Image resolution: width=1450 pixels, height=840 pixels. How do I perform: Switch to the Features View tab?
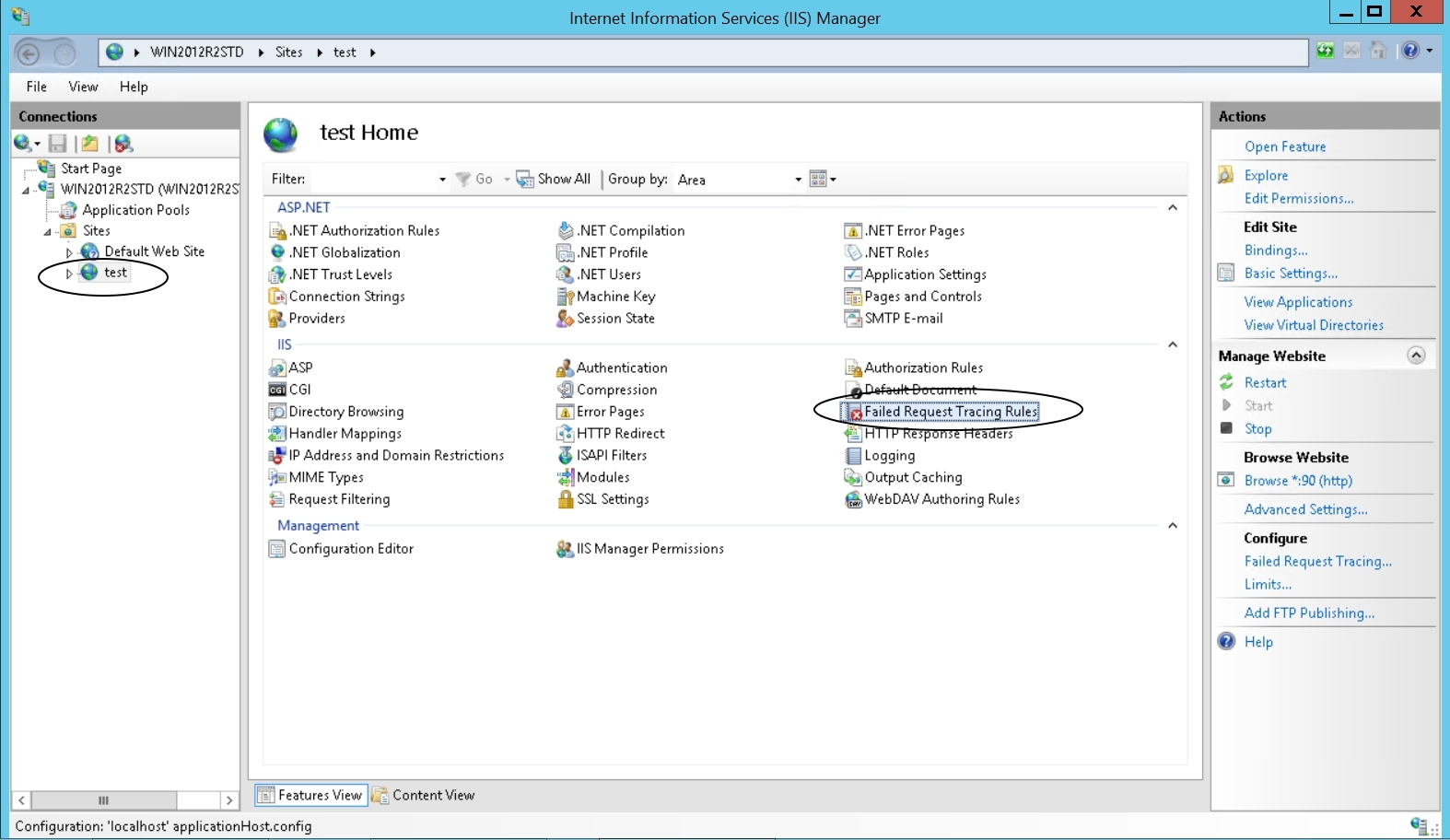click(x=311, y=795)
